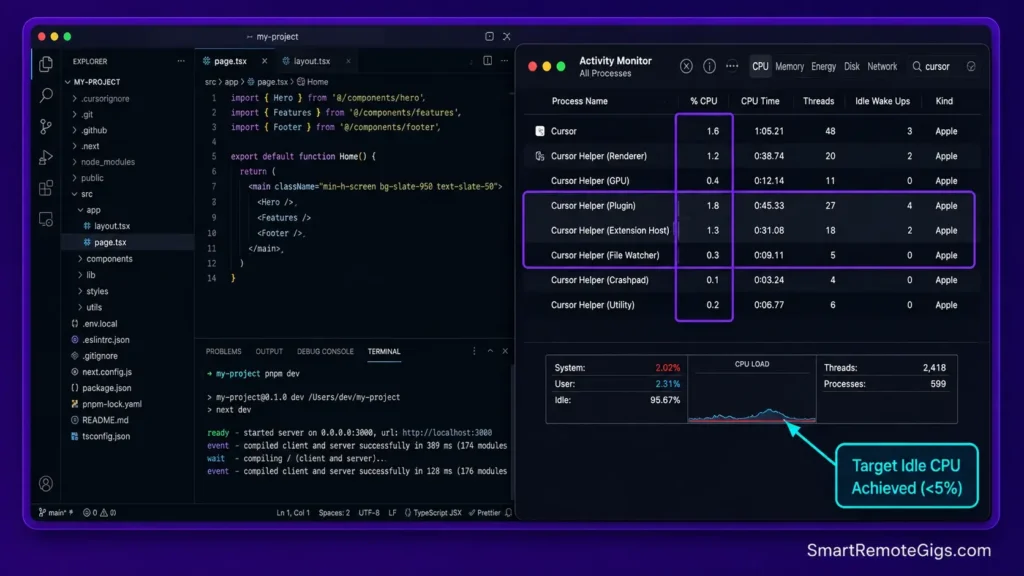Click Prettier indicator in status bar

tap(485, 513)
